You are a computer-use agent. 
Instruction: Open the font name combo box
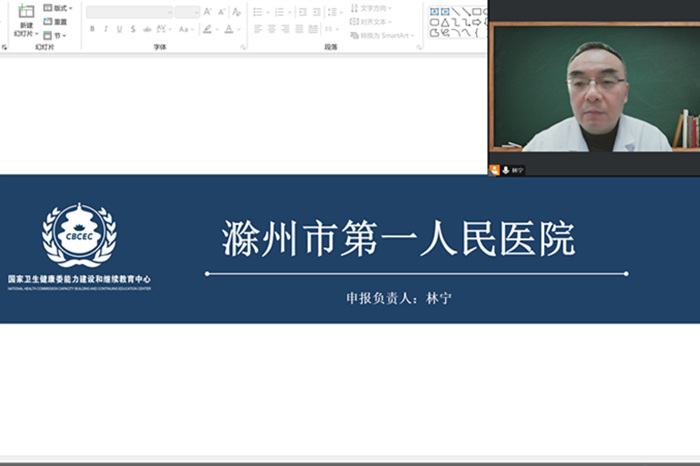tap(128, 12)
